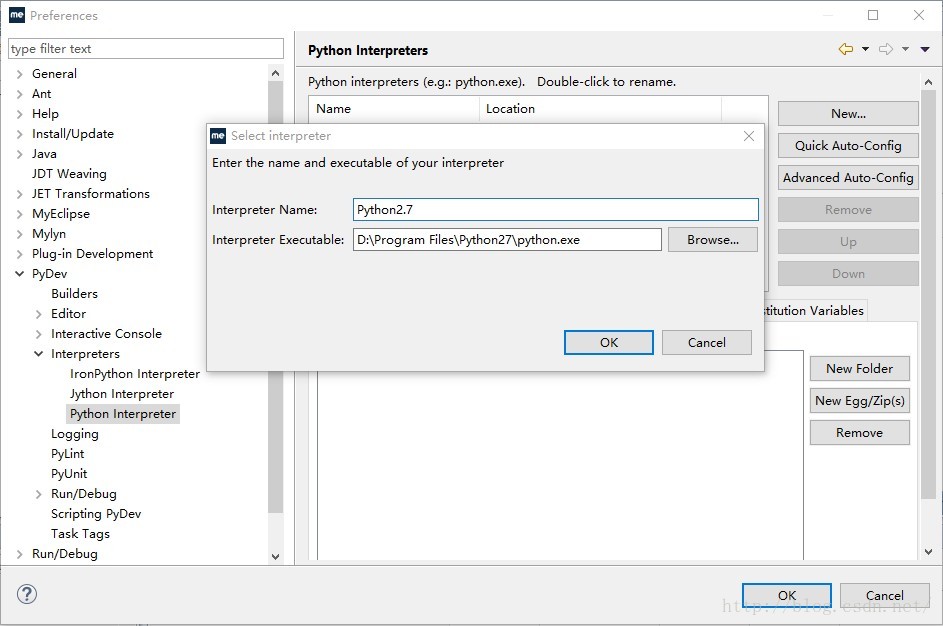943x626 pixels.
Task: Focus the type filter text box
Action: [146, 49]
